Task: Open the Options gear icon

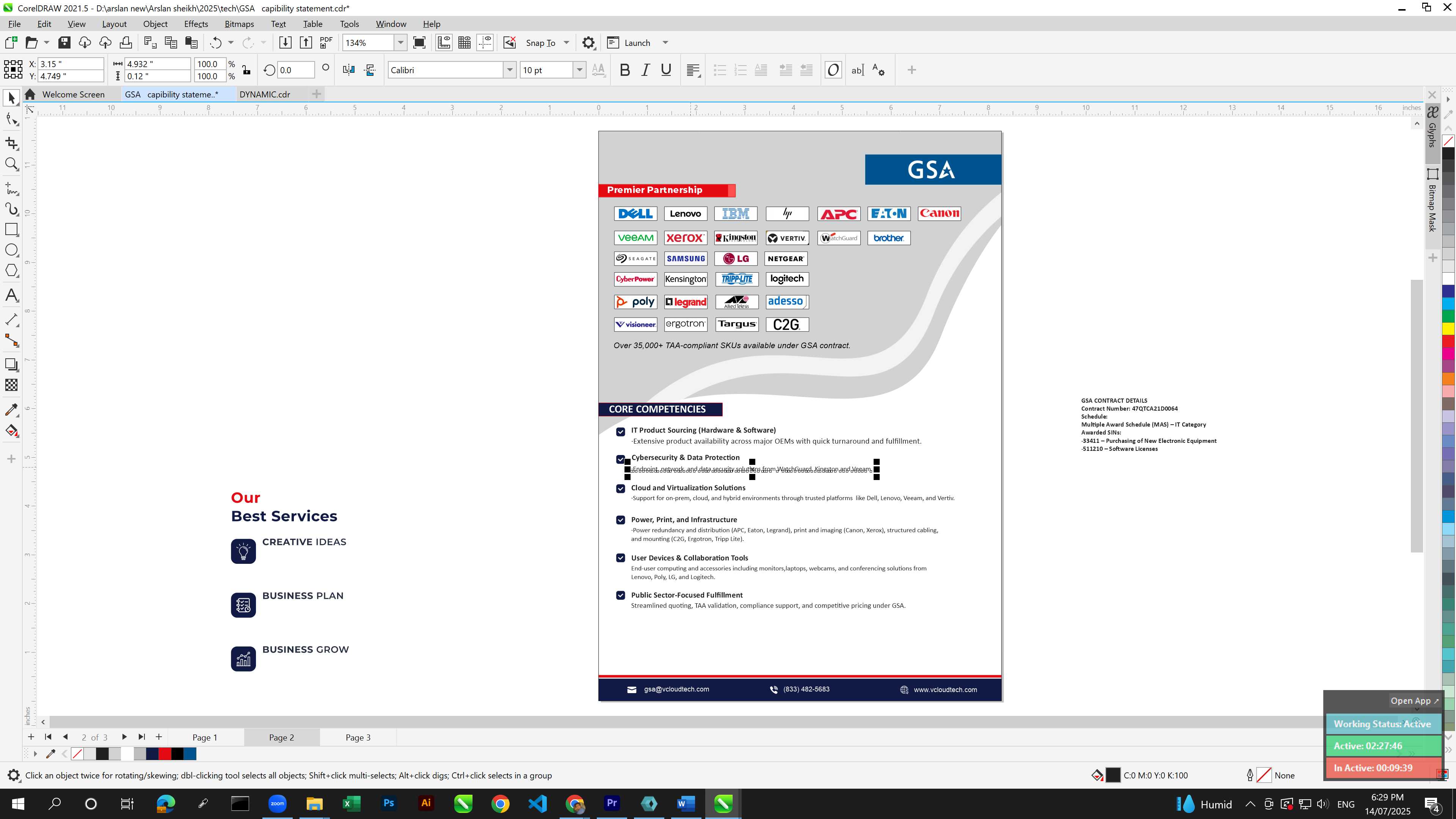Action: [588, 43]
